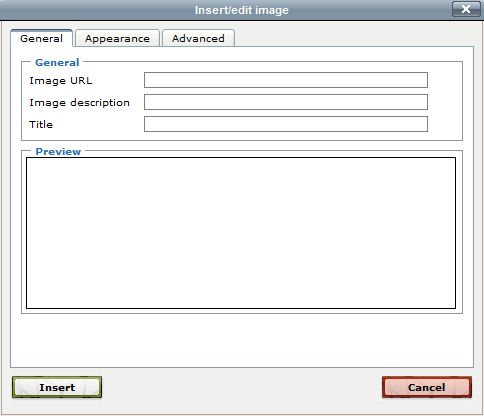Select the General tab
Viewport: 484px width, 416px height.
tap(41, 38)
